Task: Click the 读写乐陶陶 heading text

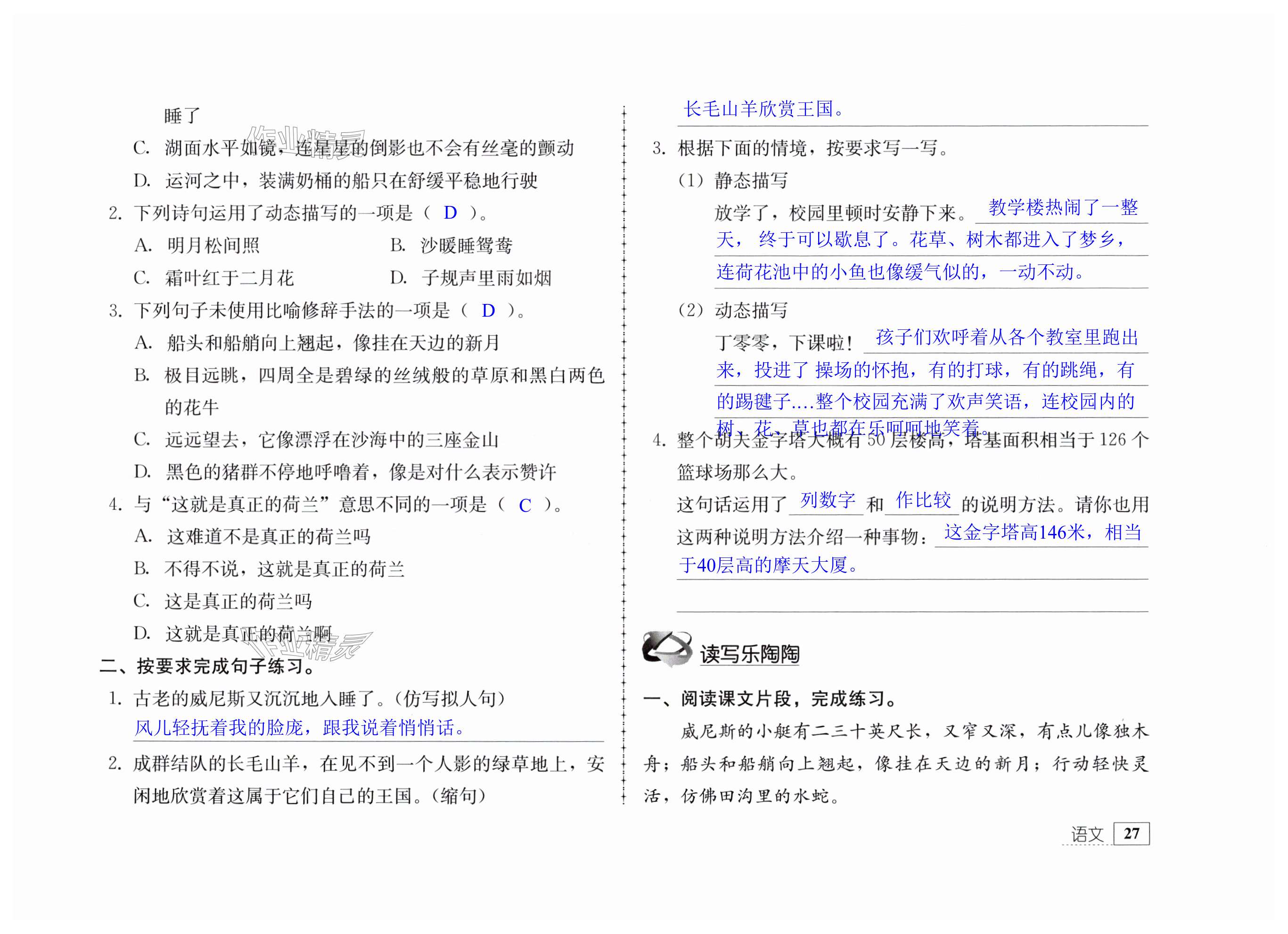Action: click(750, 654)
